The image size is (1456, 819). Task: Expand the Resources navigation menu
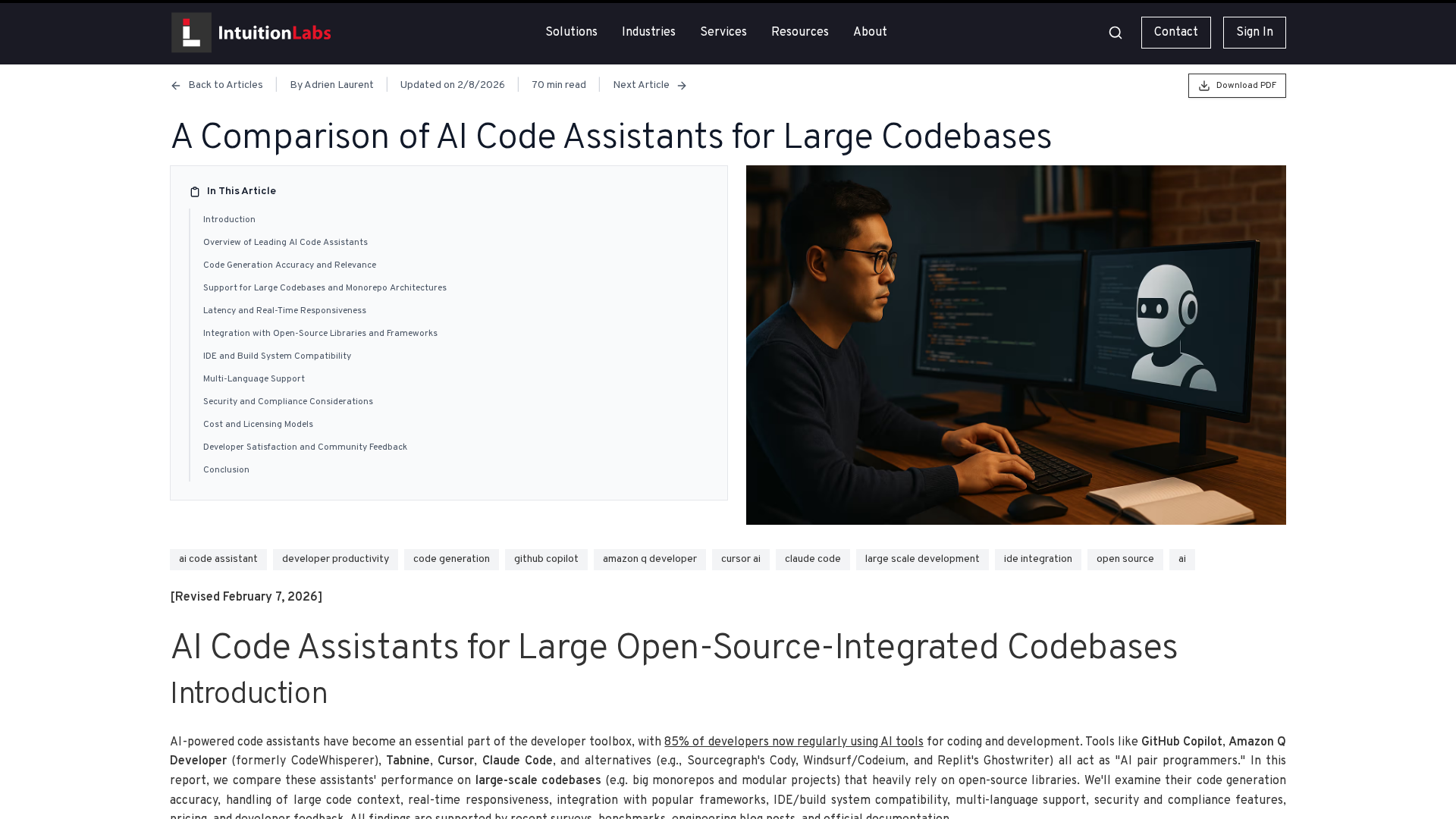pos(799,32)
